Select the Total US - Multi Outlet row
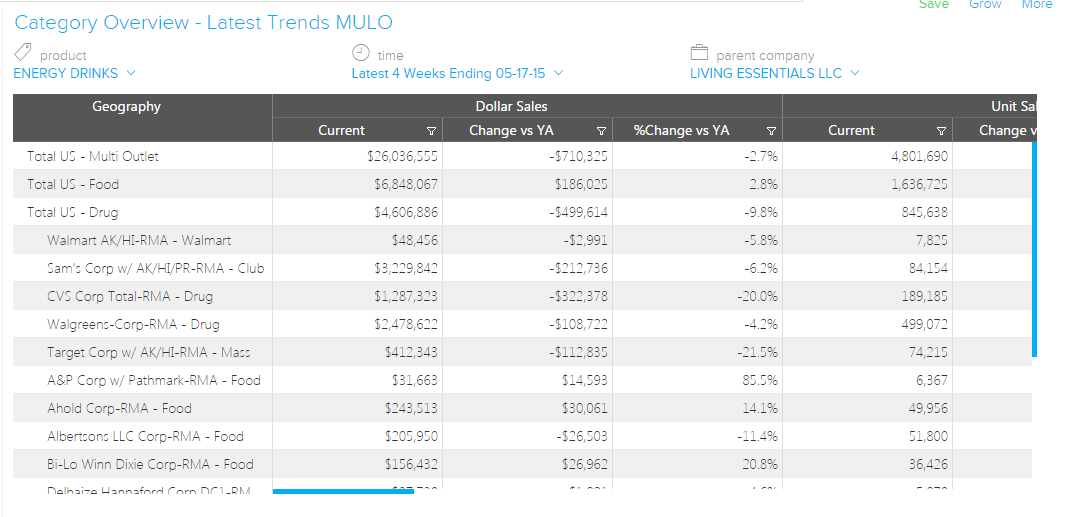Image resolution: width=1066 pixels, height=517 pixels. coord(93,156)
